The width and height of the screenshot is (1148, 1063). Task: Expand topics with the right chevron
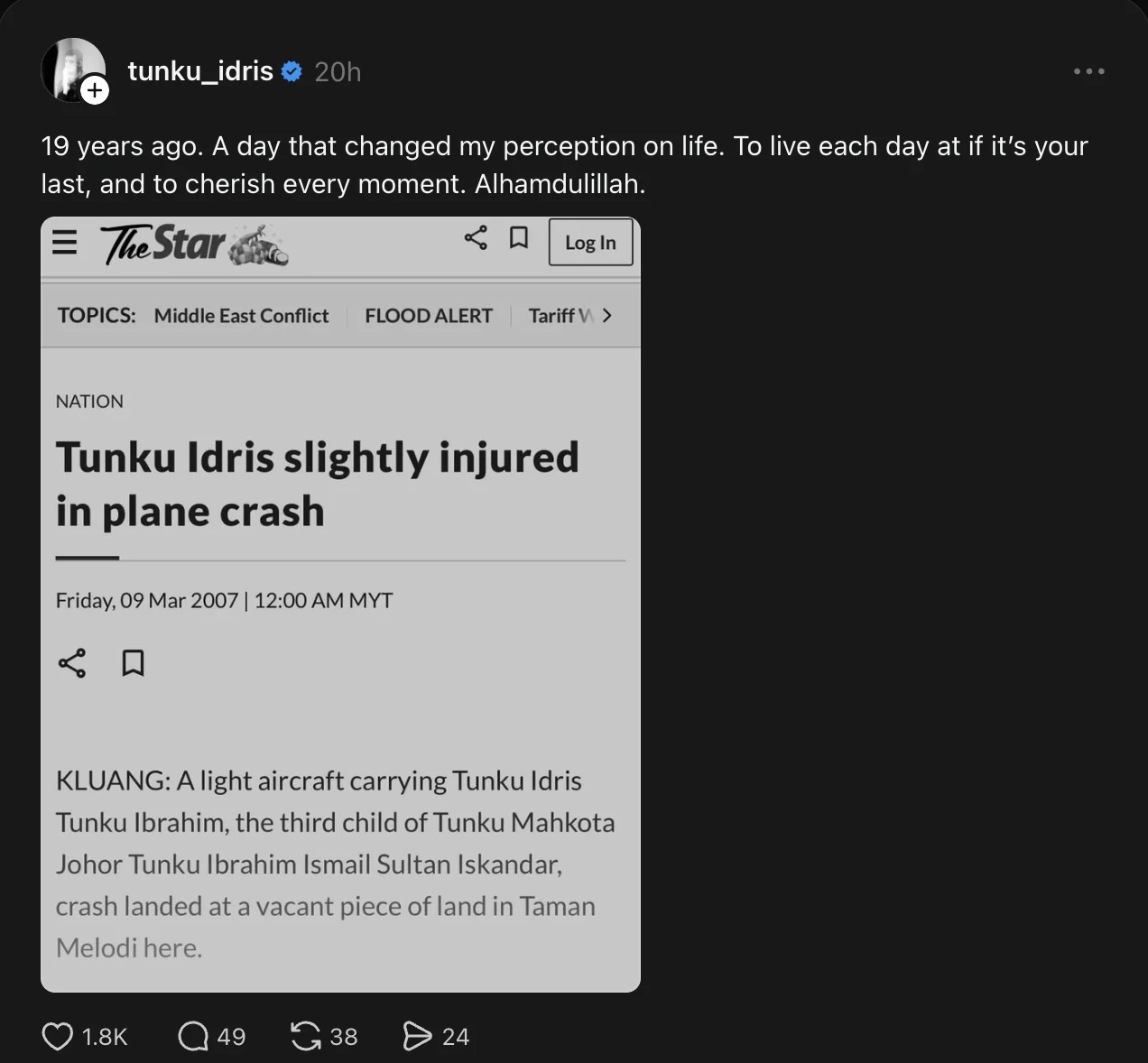point(606,316)
